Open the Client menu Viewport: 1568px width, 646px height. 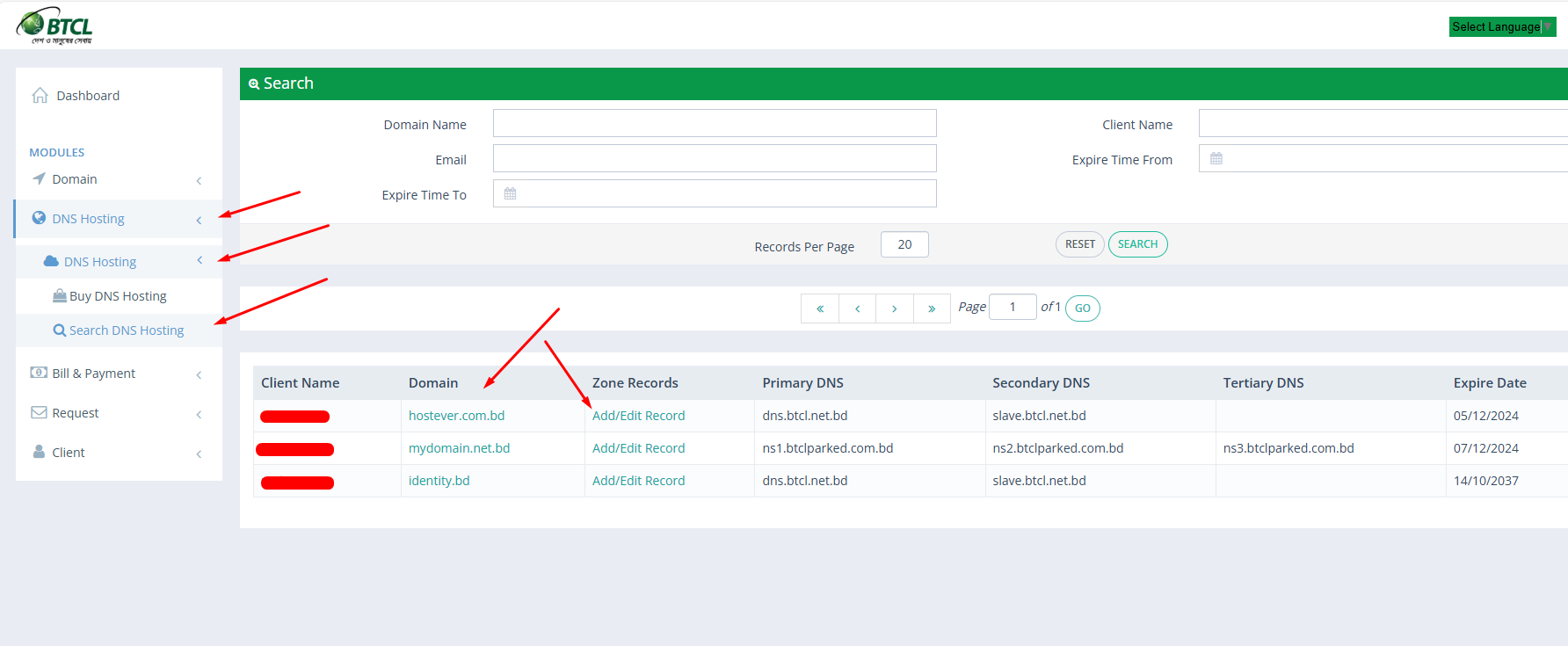(x=69, y=453)
